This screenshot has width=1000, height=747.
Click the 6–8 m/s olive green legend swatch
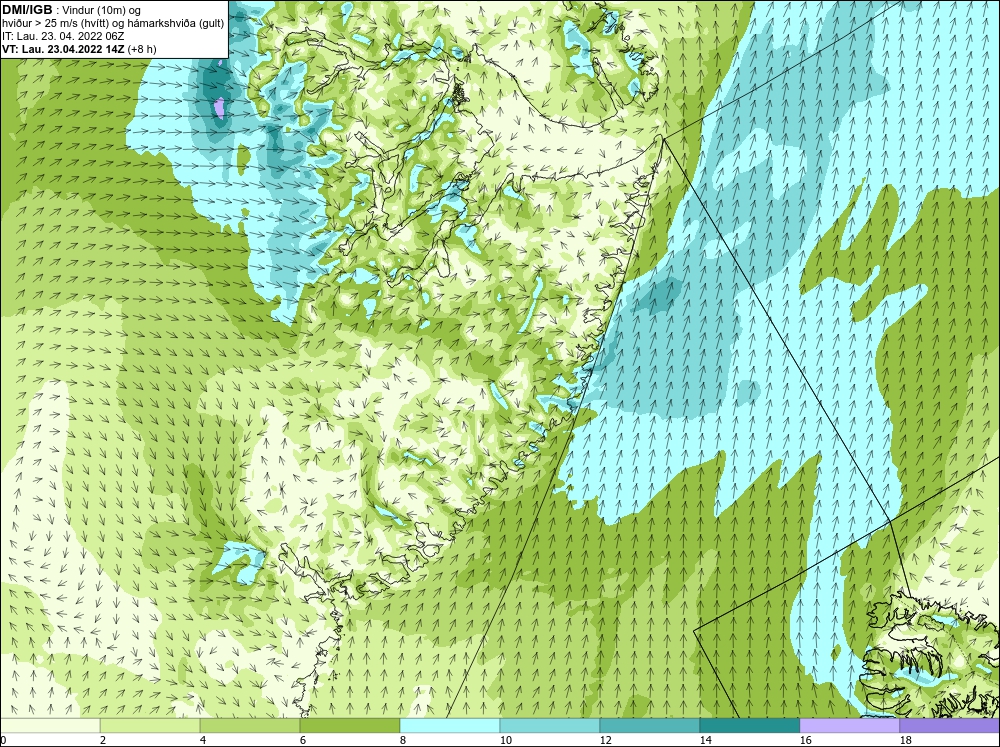coord(349,726)
